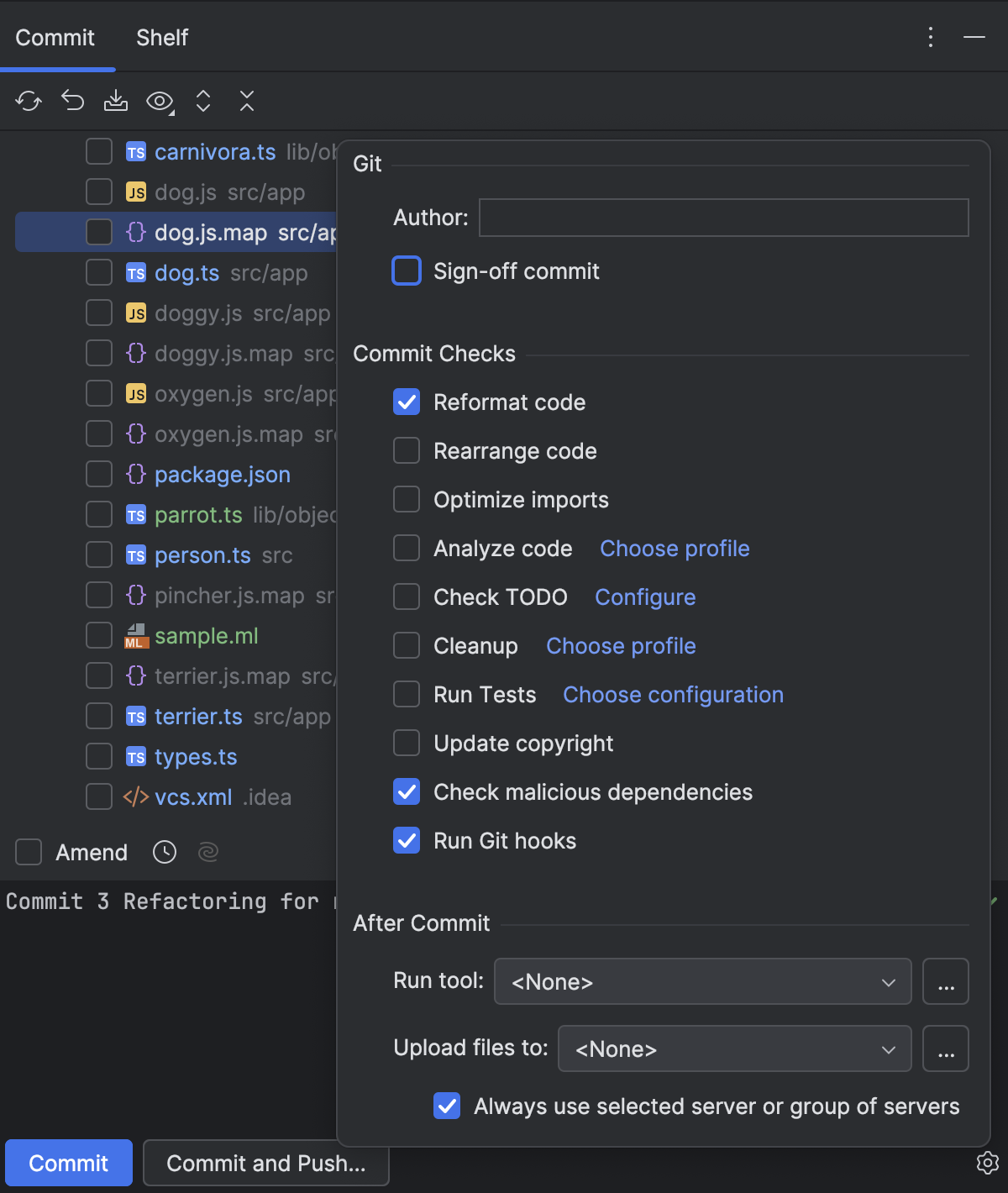This screenshot has width=1008, height=1193.
Task: Open the commit options gear icon
Action: click(x=986, y=1163)
